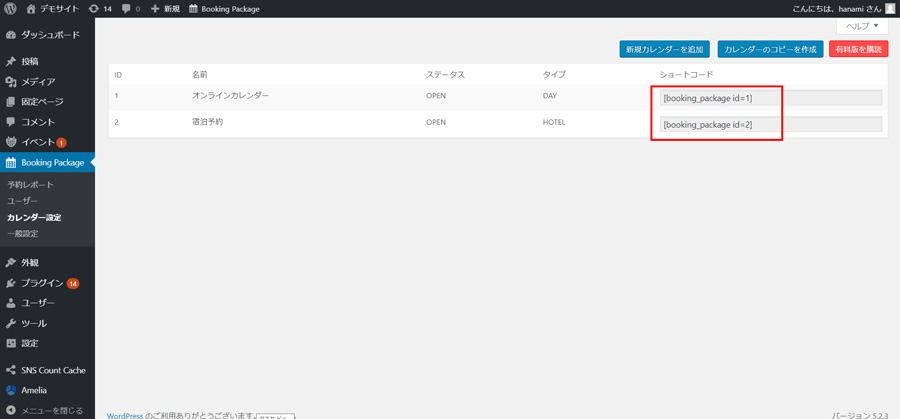Click カレンダーのコピーを作成 button
900x419 pixels.
pyautogui.click(x=770, y=49)
